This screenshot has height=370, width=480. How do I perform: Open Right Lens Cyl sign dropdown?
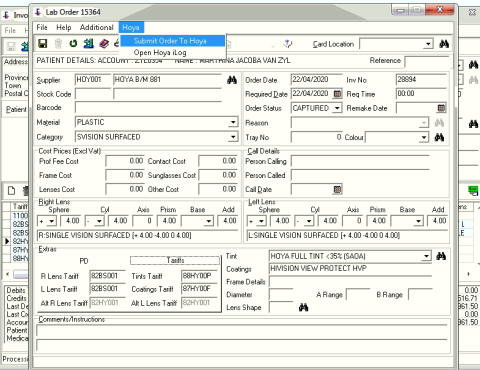tap(99, 221)
